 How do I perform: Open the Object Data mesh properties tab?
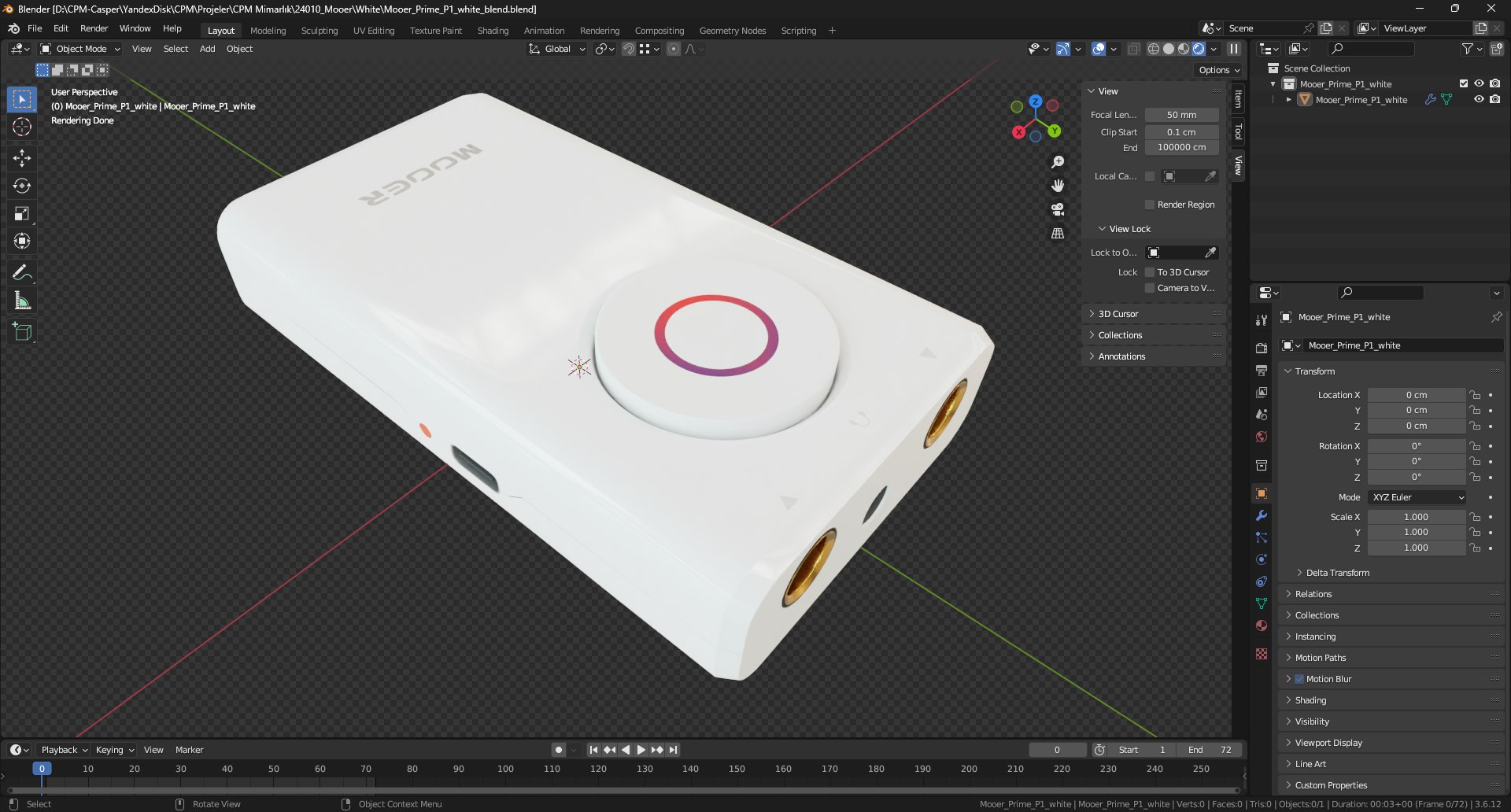(x=1262, y=603)
